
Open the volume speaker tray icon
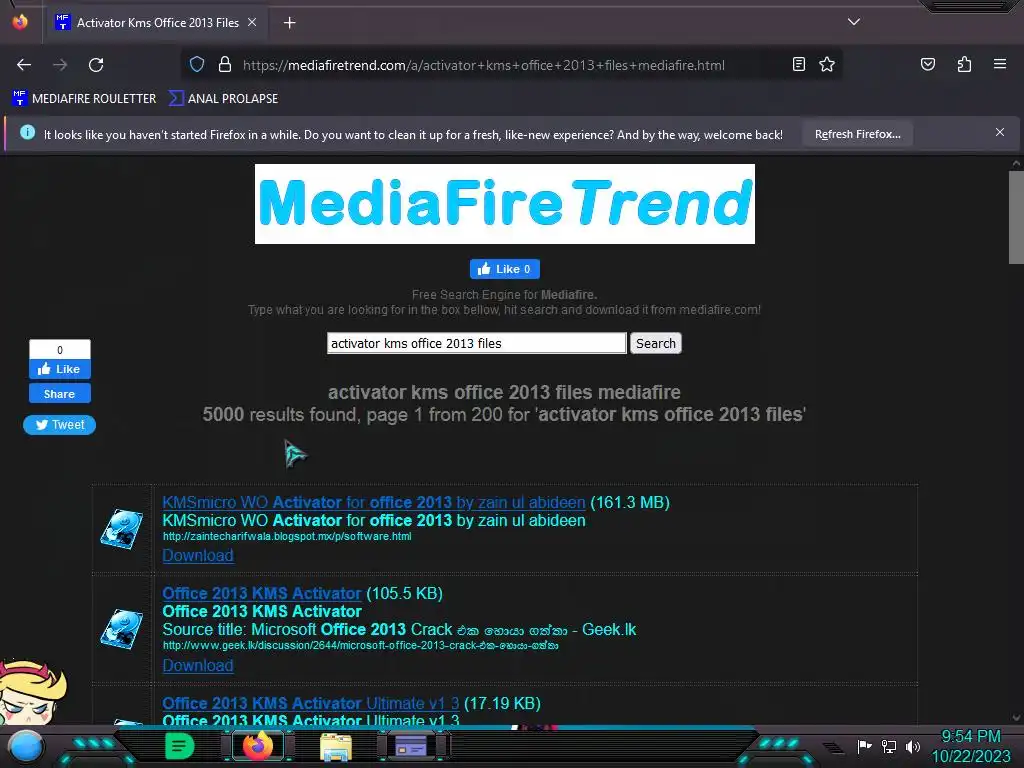pyautogui.click(x=912, y=746)
